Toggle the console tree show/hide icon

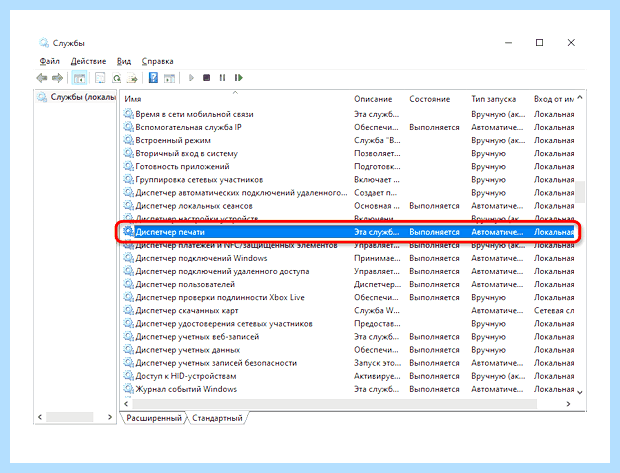(x=79, y=78)
